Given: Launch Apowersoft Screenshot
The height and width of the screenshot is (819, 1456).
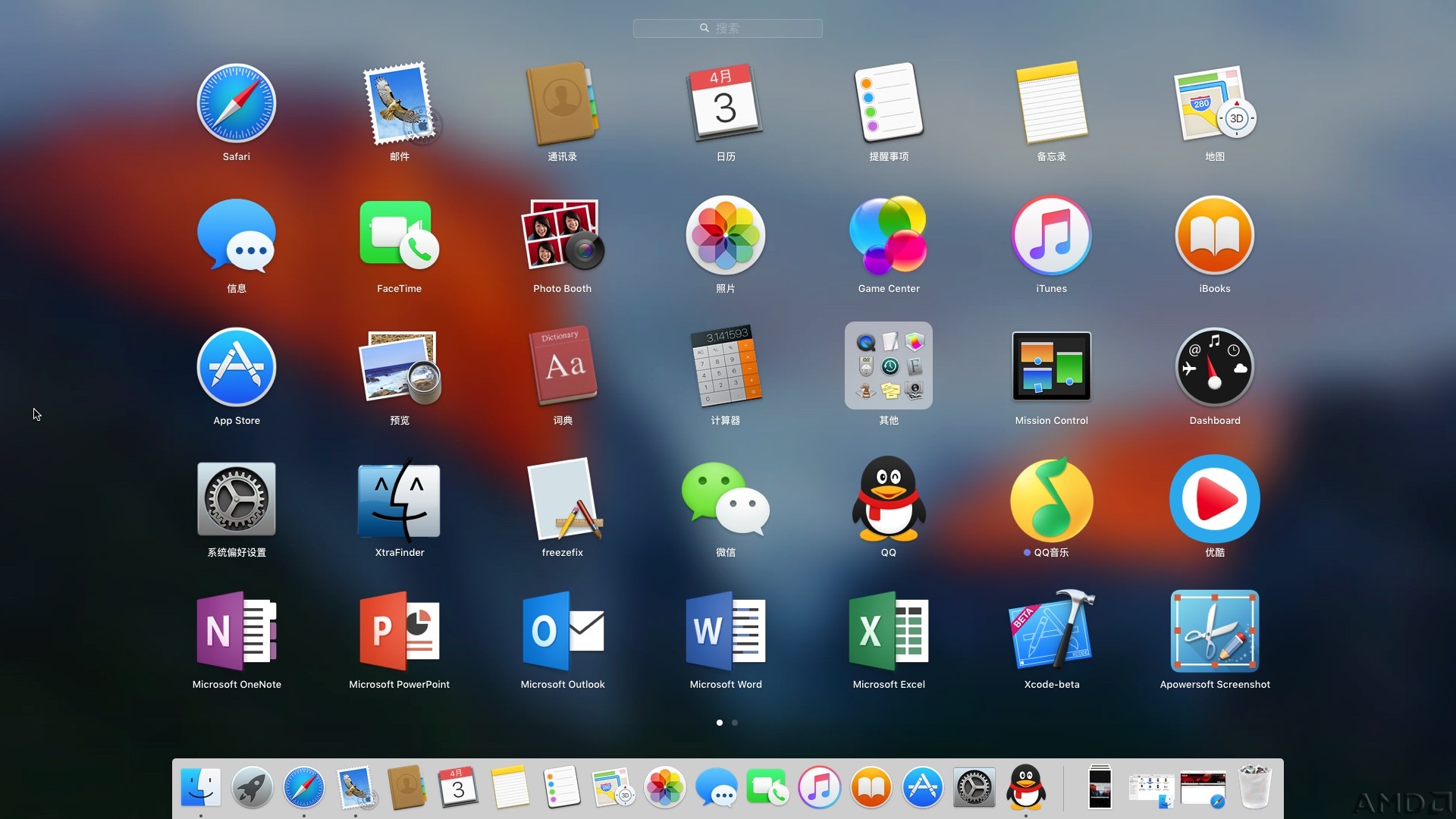Looking at the screenshot, I should (x=1215, y=631).
